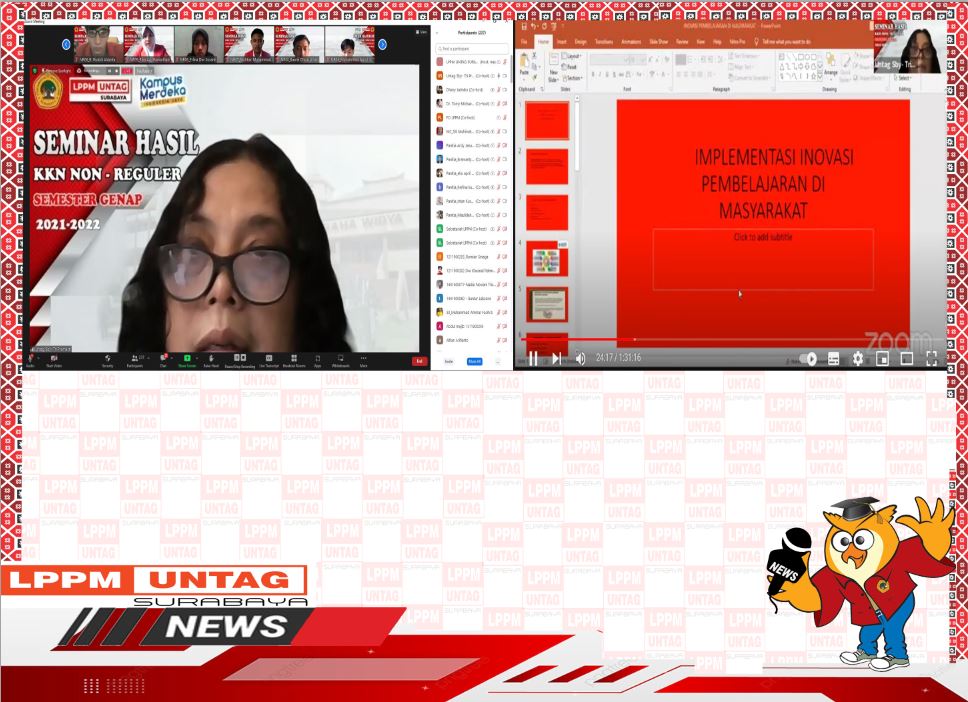Click Zoom Start Video button
Screen dimensions: 968x702
click(54, 361)
